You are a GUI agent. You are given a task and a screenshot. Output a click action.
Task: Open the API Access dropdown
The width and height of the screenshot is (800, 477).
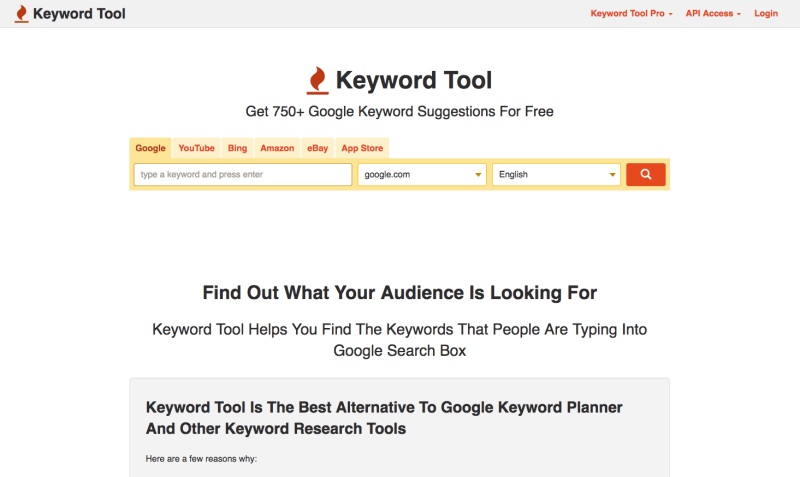tap(713, 13)
